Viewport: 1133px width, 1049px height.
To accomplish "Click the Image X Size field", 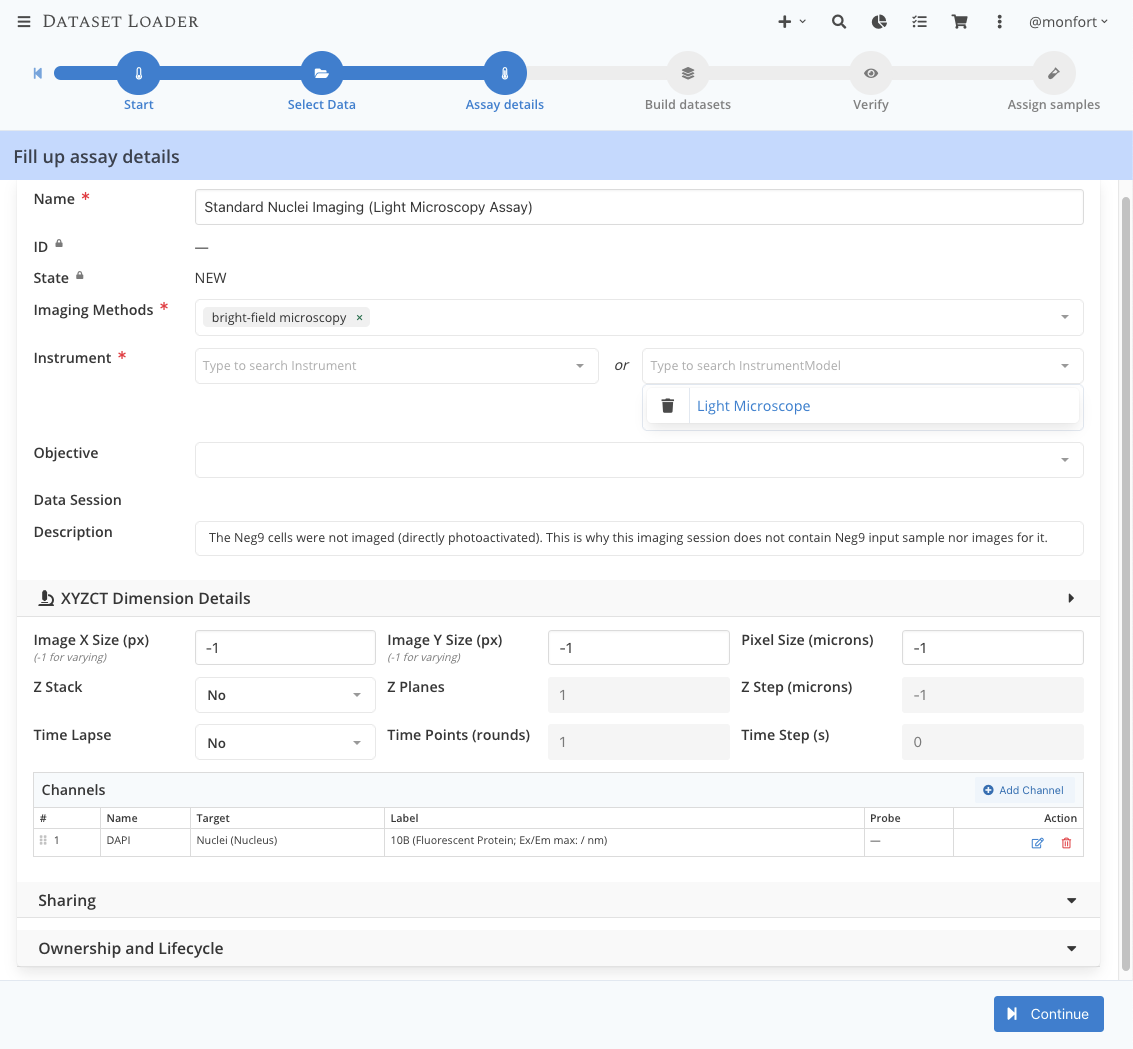I will tap(285, 648).
